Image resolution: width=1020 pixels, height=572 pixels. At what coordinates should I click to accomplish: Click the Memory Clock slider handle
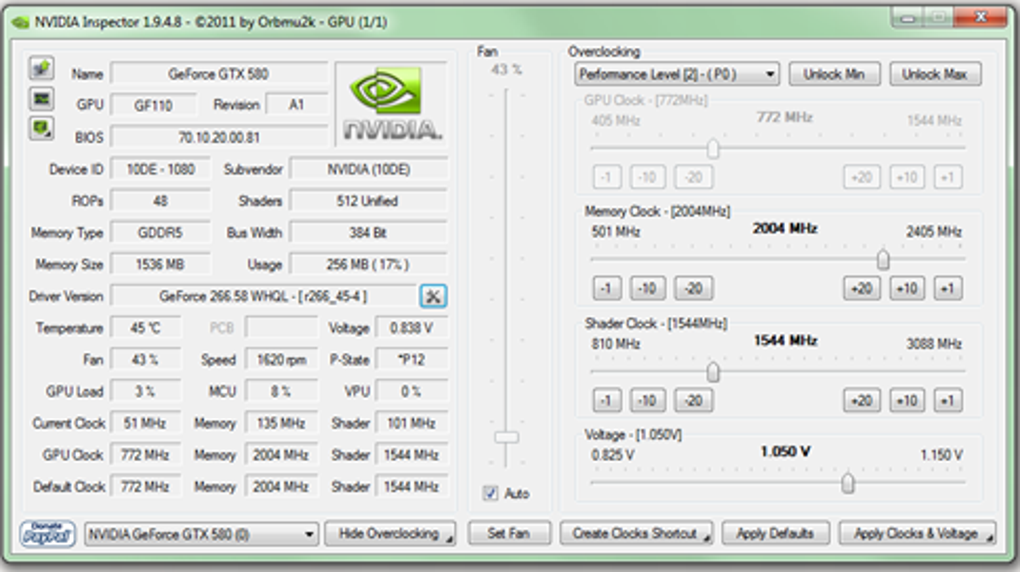[883, 260]
